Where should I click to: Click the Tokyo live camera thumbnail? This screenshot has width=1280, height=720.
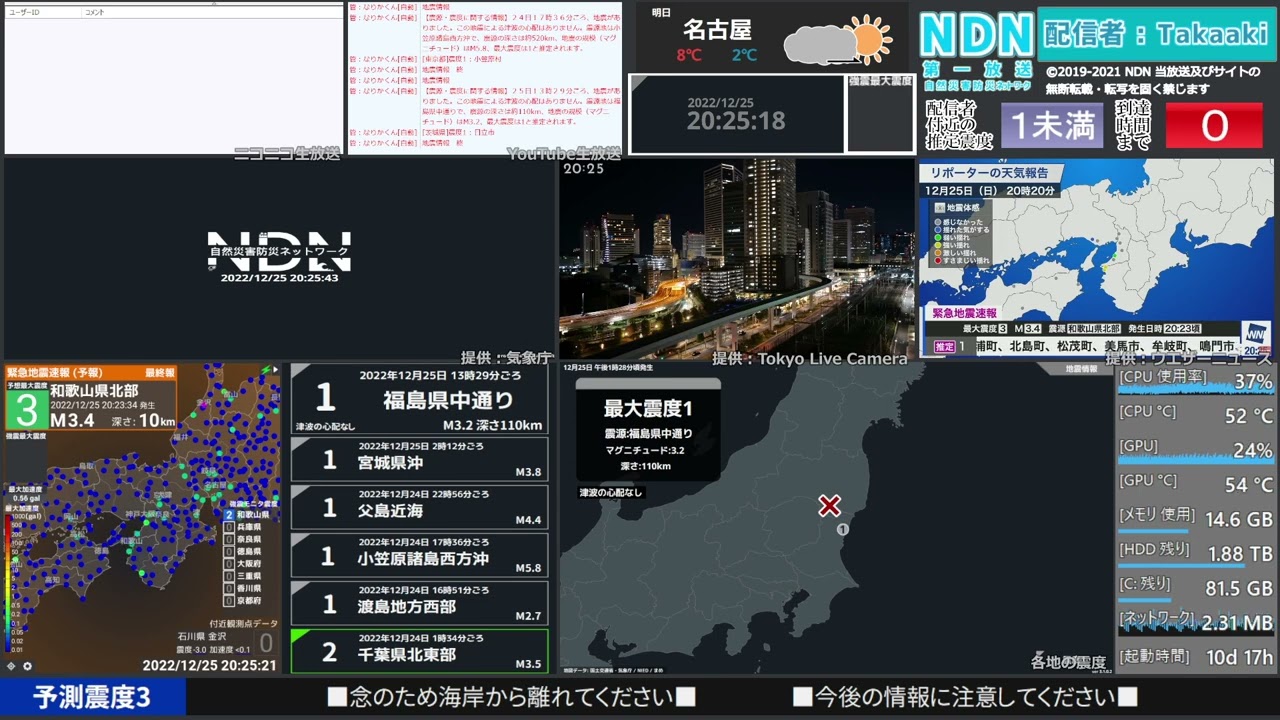tap(736, 258)
